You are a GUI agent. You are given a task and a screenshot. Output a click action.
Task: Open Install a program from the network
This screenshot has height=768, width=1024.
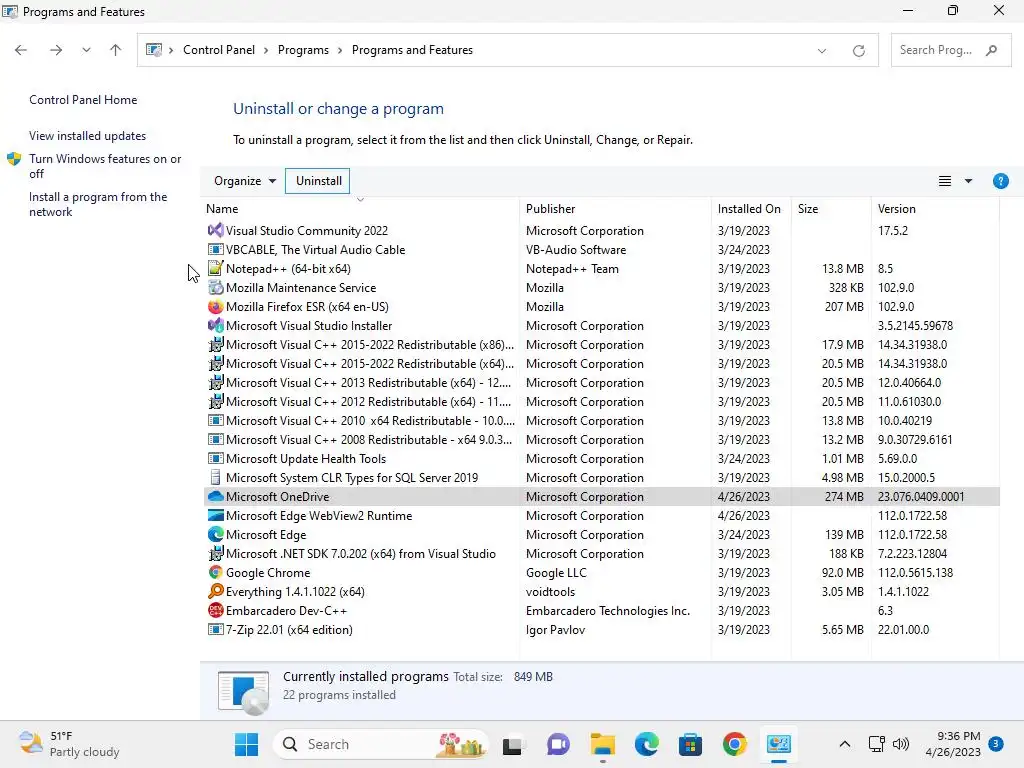click(x=98, y=204)
